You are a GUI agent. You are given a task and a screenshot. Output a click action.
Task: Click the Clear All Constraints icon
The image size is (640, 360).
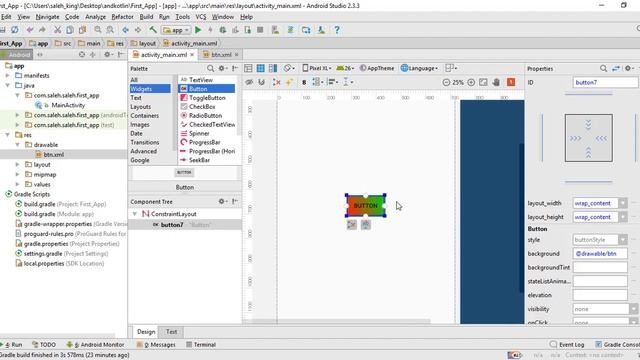276,82
